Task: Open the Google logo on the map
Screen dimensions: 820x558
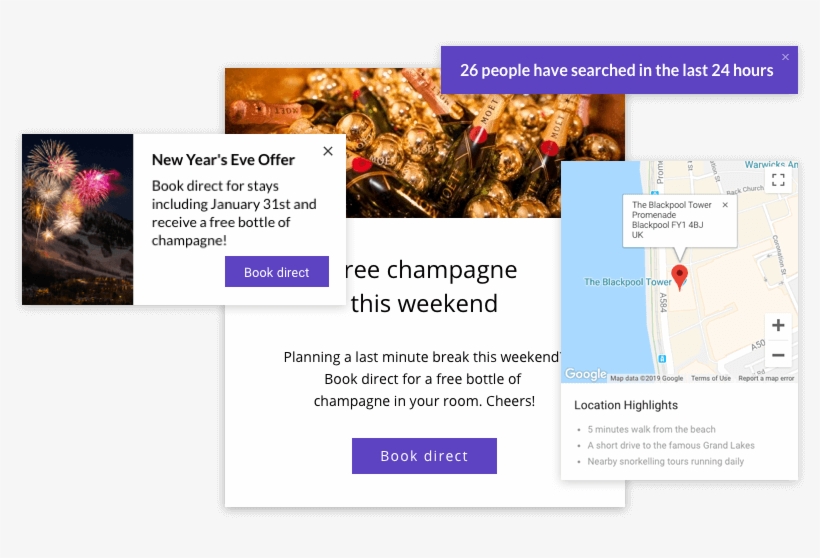Action: 585,374
